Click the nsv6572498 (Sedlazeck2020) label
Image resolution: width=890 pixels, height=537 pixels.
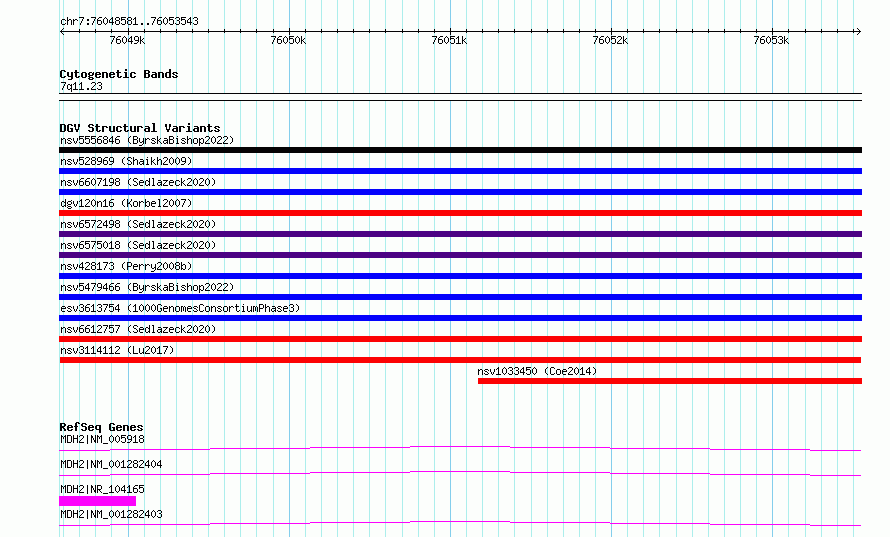coord(138,224)
